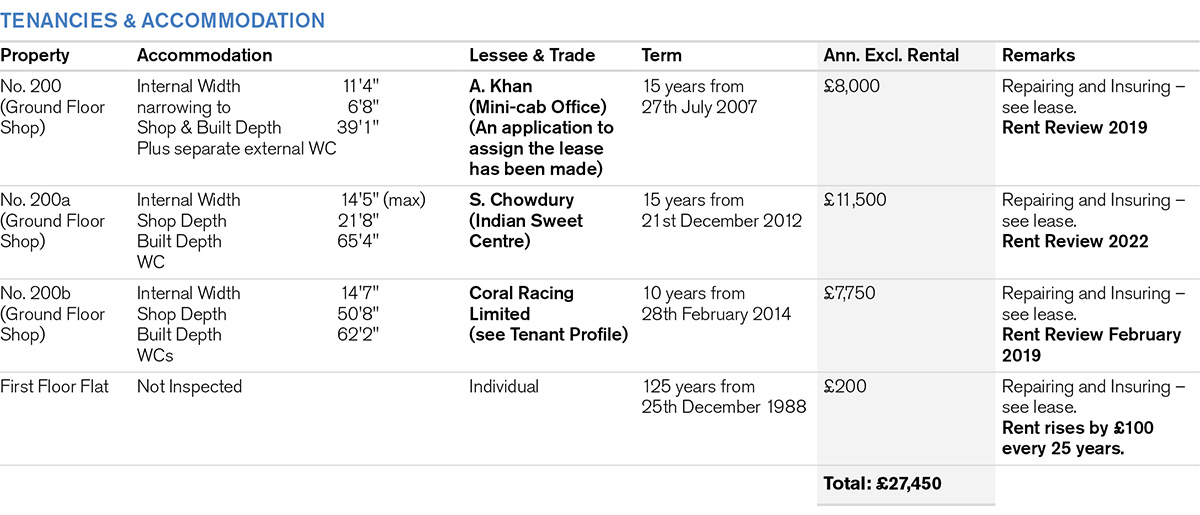The width and height of the screenshot is (1200, 515).
Task: Click the Remarks column header
Action: [1039, 56]
